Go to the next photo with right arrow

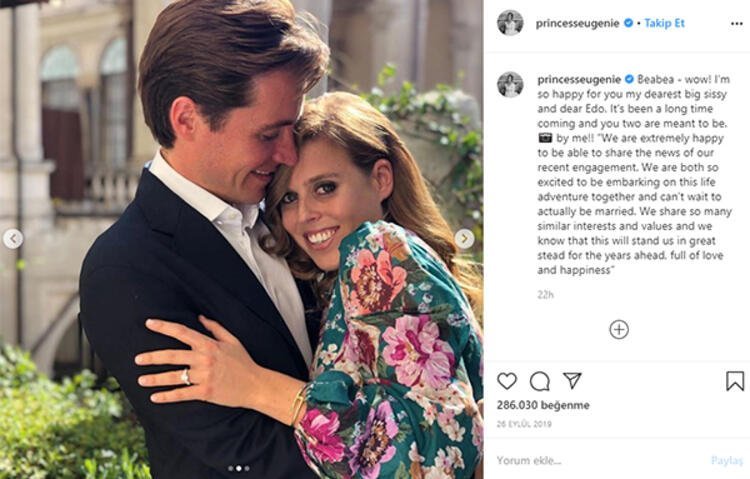point(465,238)
